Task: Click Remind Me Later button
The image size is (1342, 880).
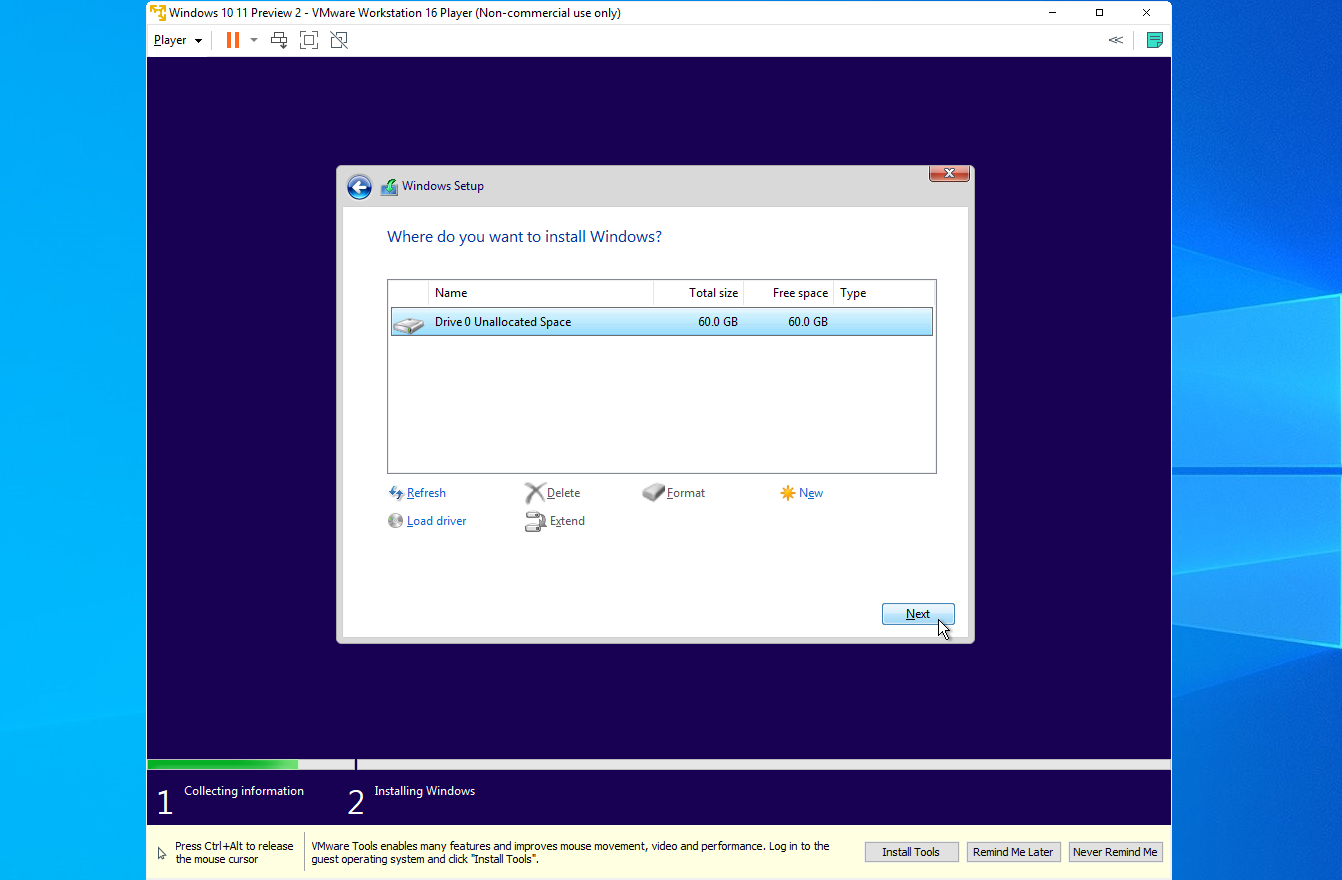Action: point(1013,852)
